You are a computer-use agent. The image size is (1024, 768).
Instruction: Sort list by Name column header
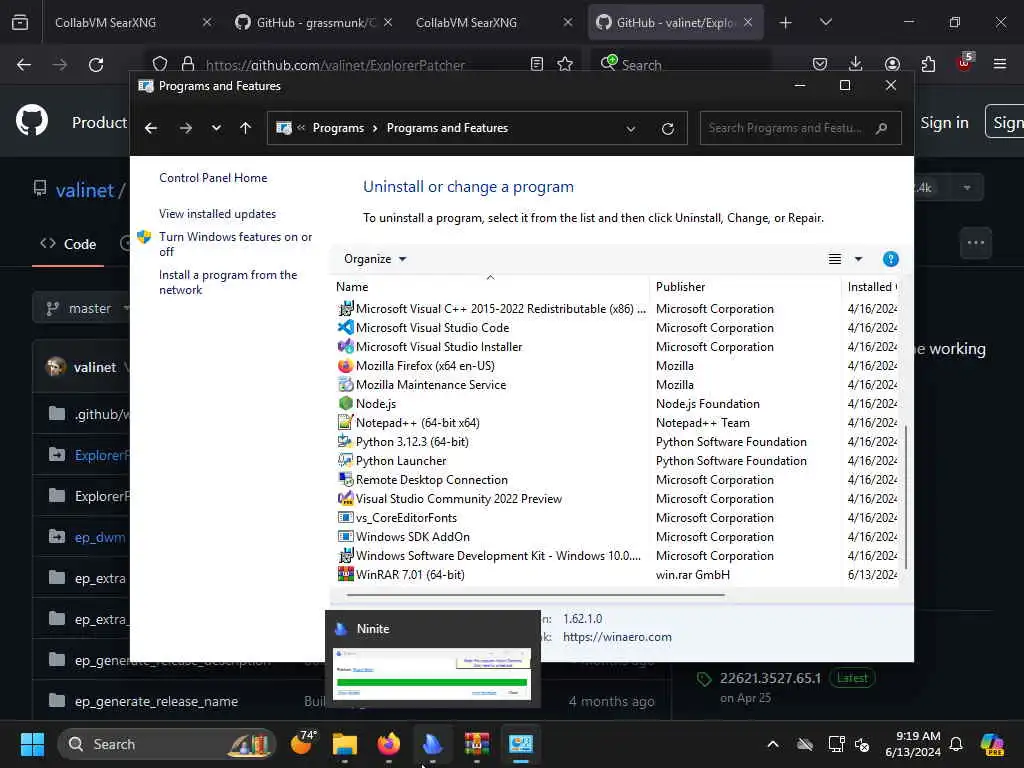490,287
